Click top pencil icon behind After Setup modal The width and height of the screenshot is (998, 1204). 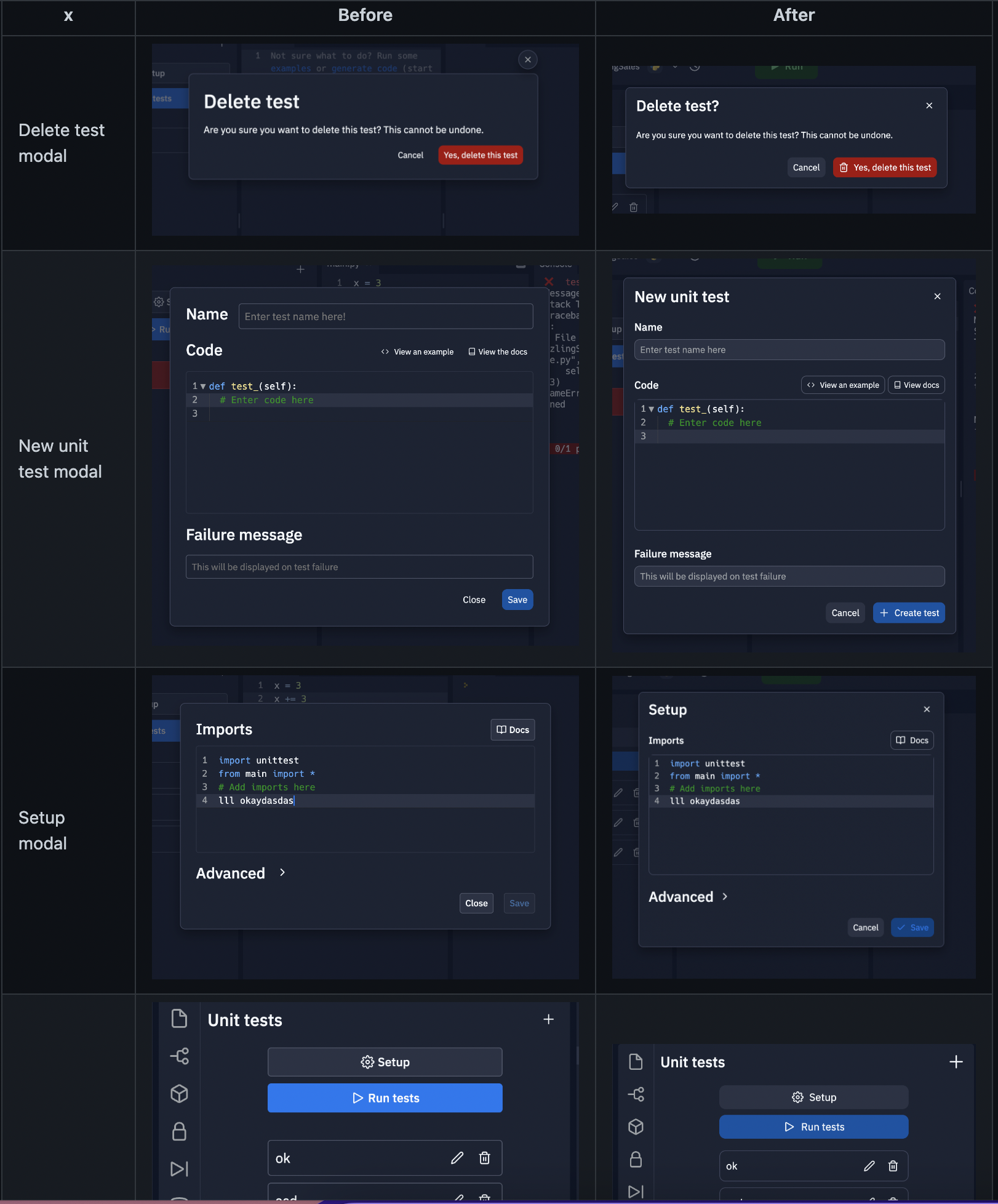click(x=618, y=793)
